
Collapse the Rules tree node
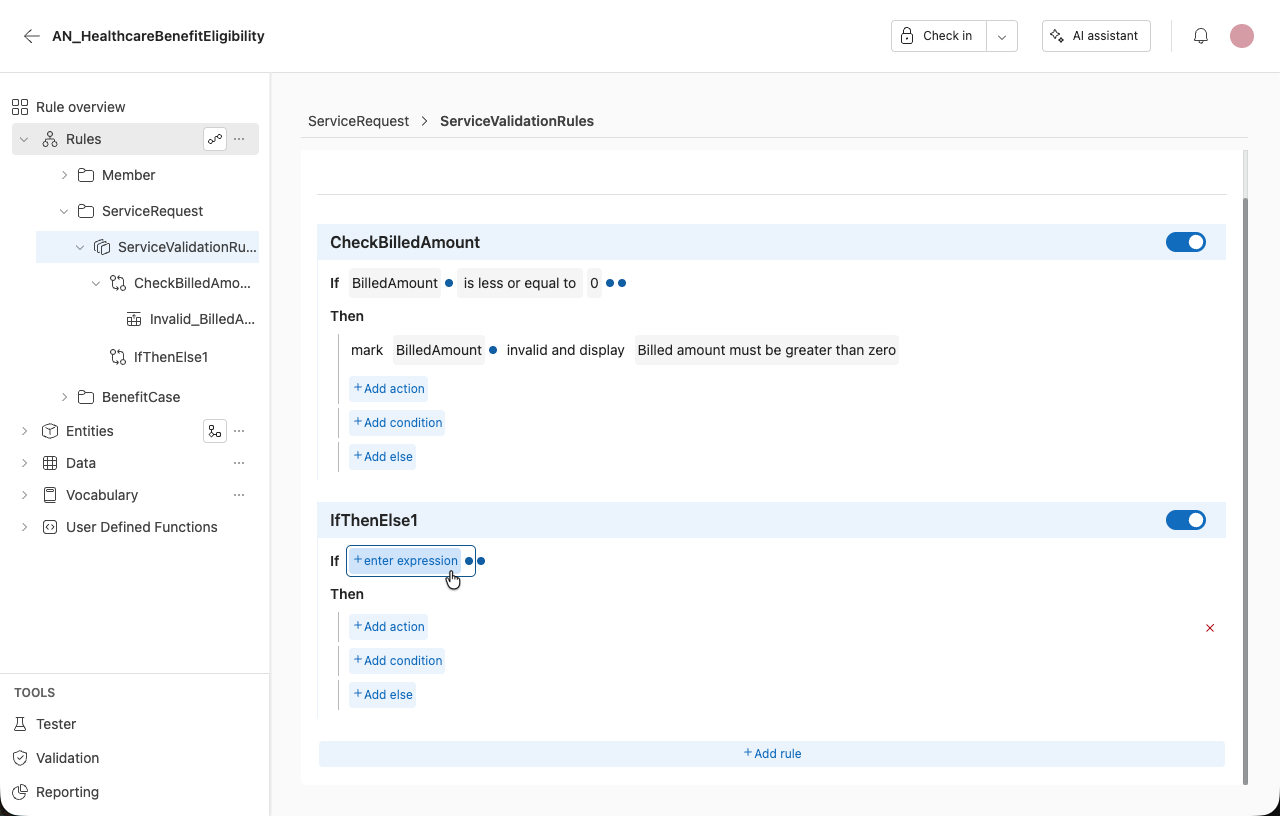(24, 139)
